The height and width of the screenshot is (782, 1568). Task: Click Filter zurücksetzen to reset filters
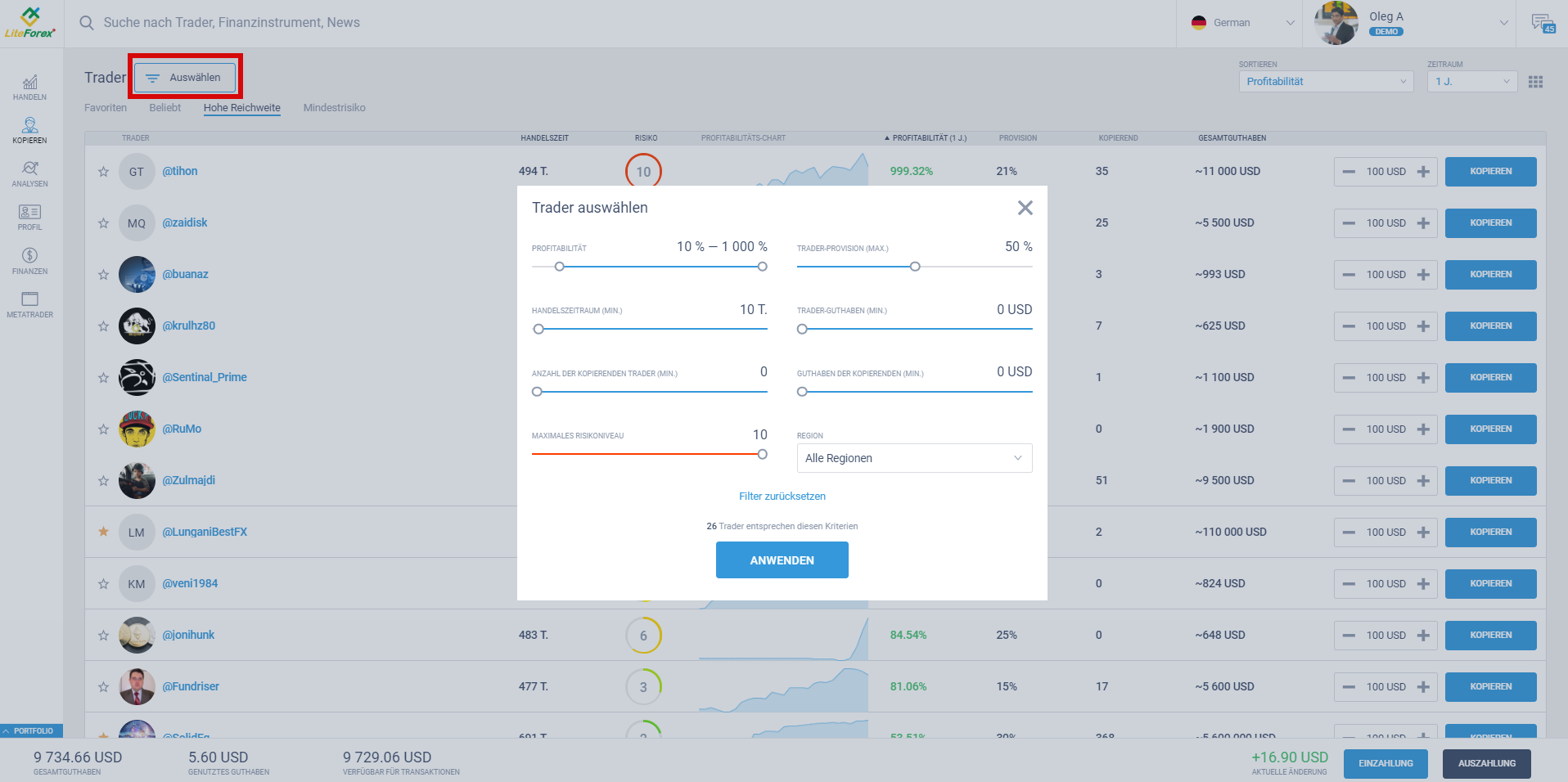[782, 496]
